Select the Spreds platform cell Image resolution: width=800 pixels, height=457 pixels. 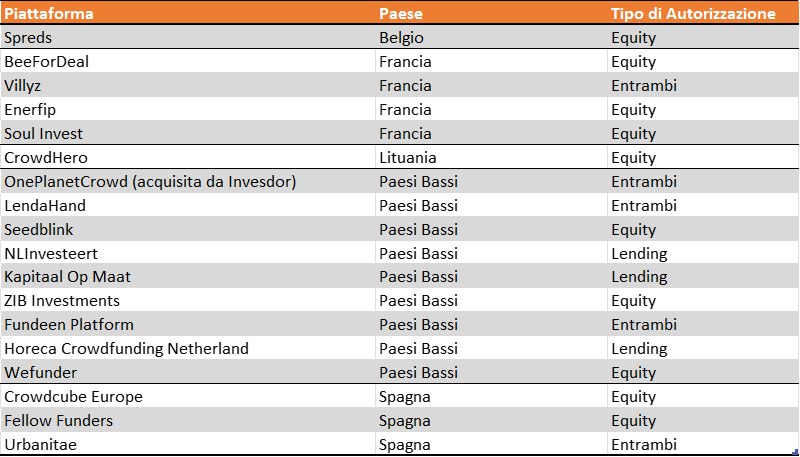29,38
